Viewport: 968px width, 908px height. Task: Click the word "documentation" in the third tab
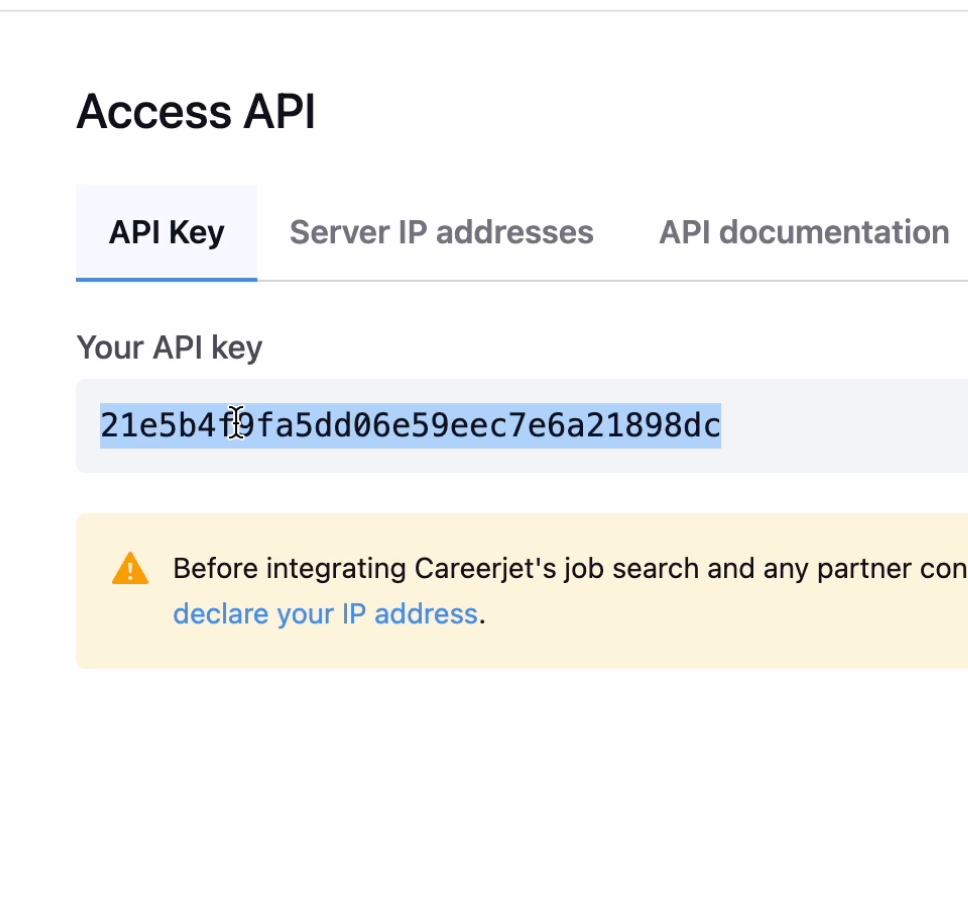tap(834, 232)
